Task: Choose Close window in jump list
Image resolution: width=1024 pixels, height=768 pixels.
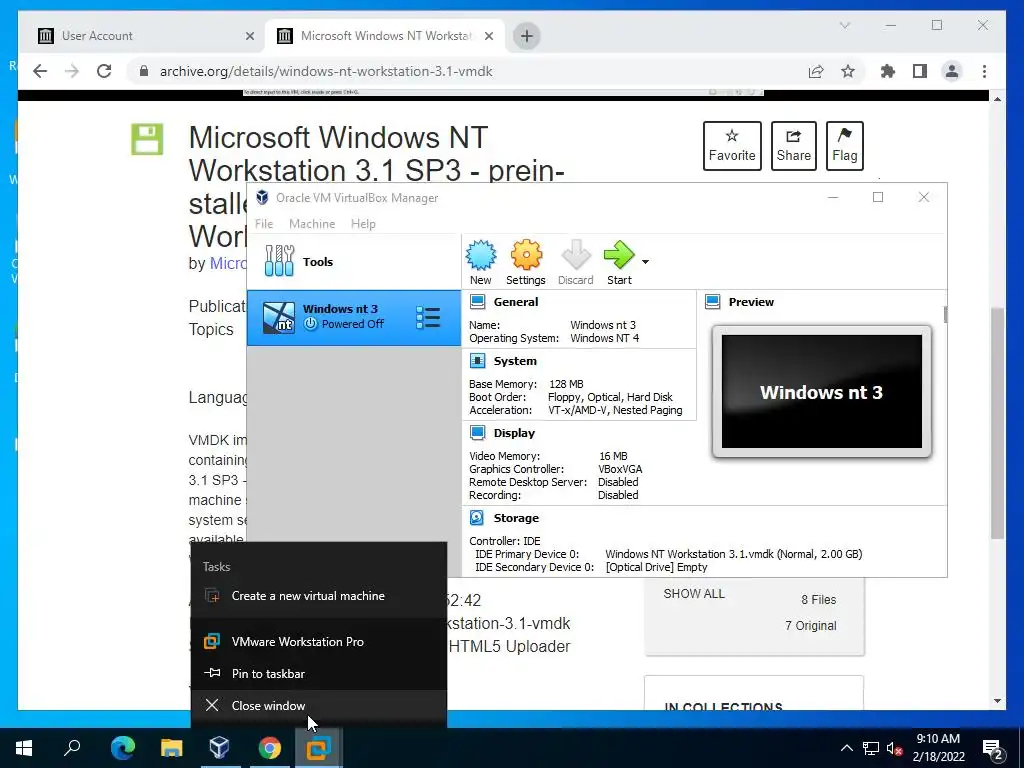Action: point(319,705)
